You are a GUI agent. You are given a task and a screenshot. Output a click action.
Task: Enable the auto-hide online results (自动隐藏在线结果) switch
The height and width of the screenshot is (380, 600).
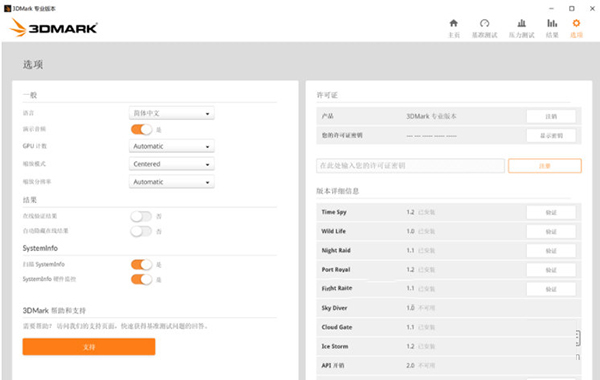[x=141, y=231]
